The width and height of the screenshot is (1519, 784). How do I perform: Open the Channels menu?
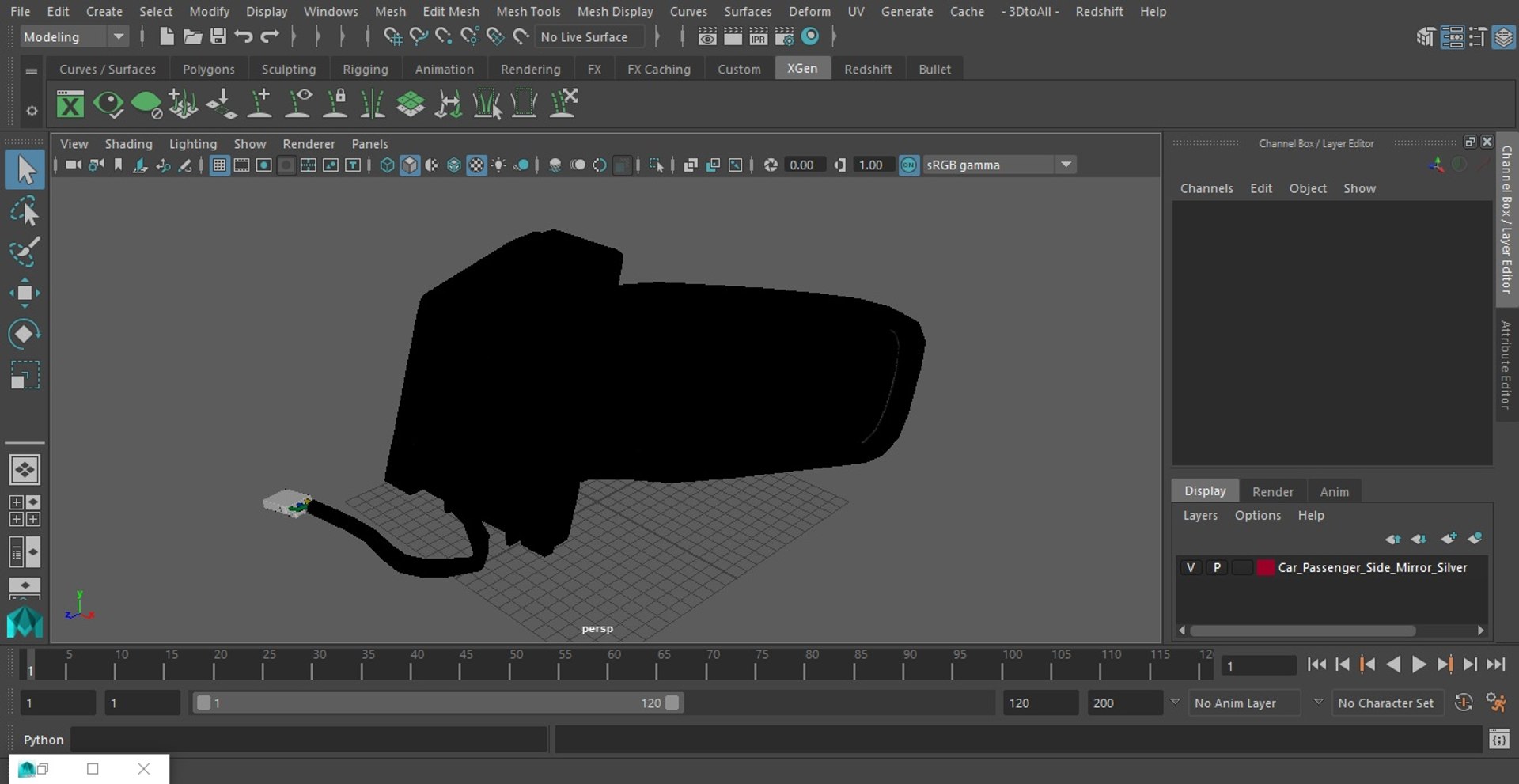point(1206,188)
